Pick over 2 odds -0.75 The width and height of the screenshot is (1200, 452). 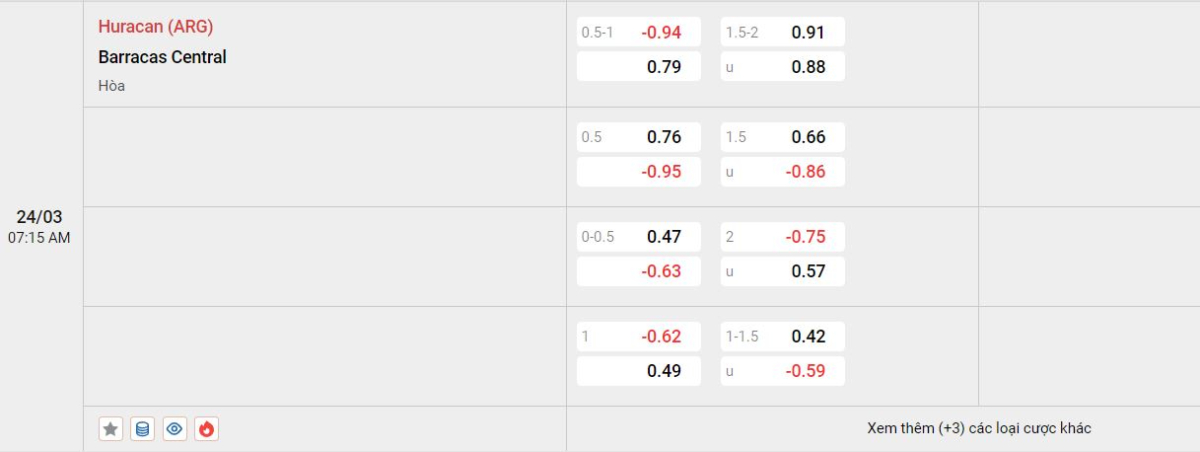click(783, 237)
